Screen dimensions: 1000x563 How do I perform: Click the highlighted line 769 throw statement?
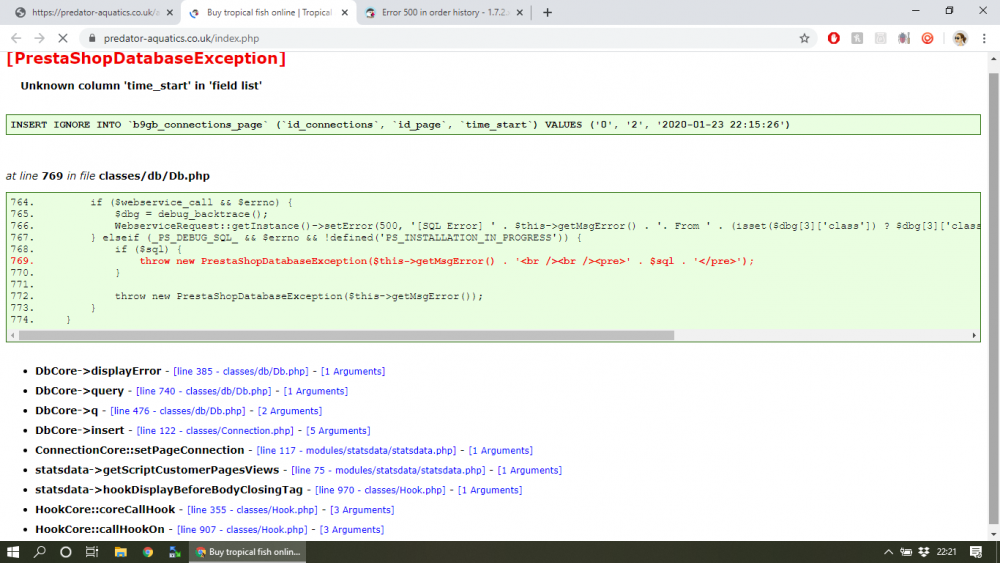446,261
